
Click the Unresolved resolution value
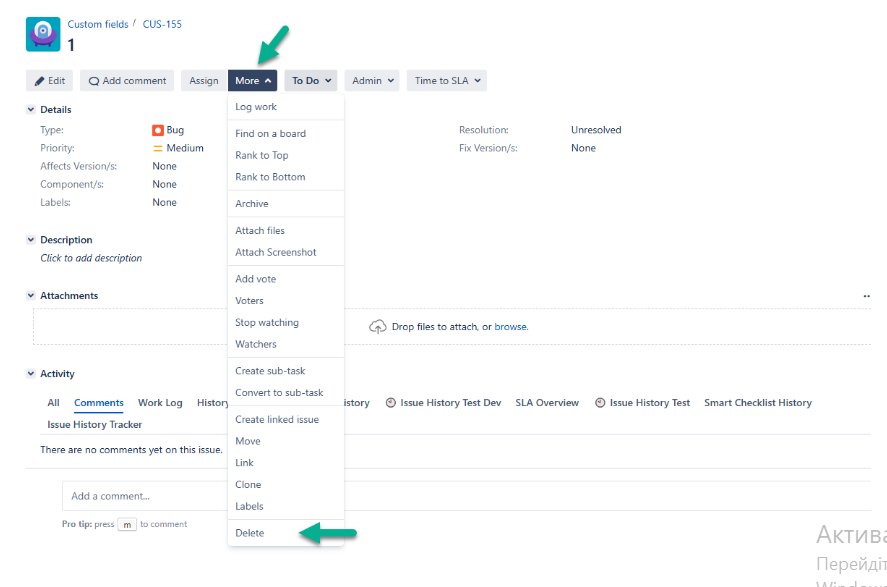point(596,130)
